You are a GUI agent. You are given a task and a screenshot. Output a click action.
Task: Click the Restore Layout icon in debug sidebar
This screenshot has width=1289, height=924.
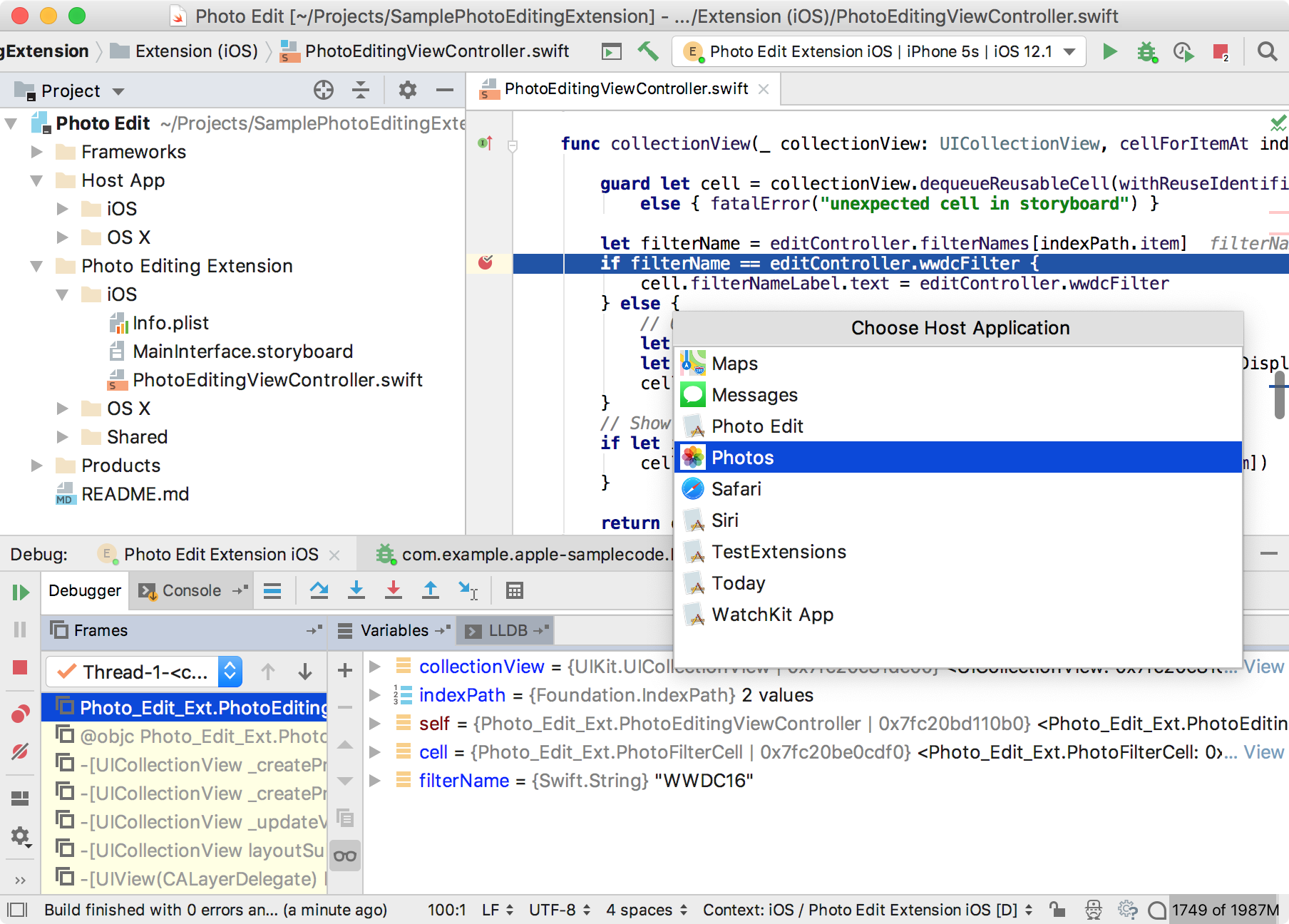(20, 798)
